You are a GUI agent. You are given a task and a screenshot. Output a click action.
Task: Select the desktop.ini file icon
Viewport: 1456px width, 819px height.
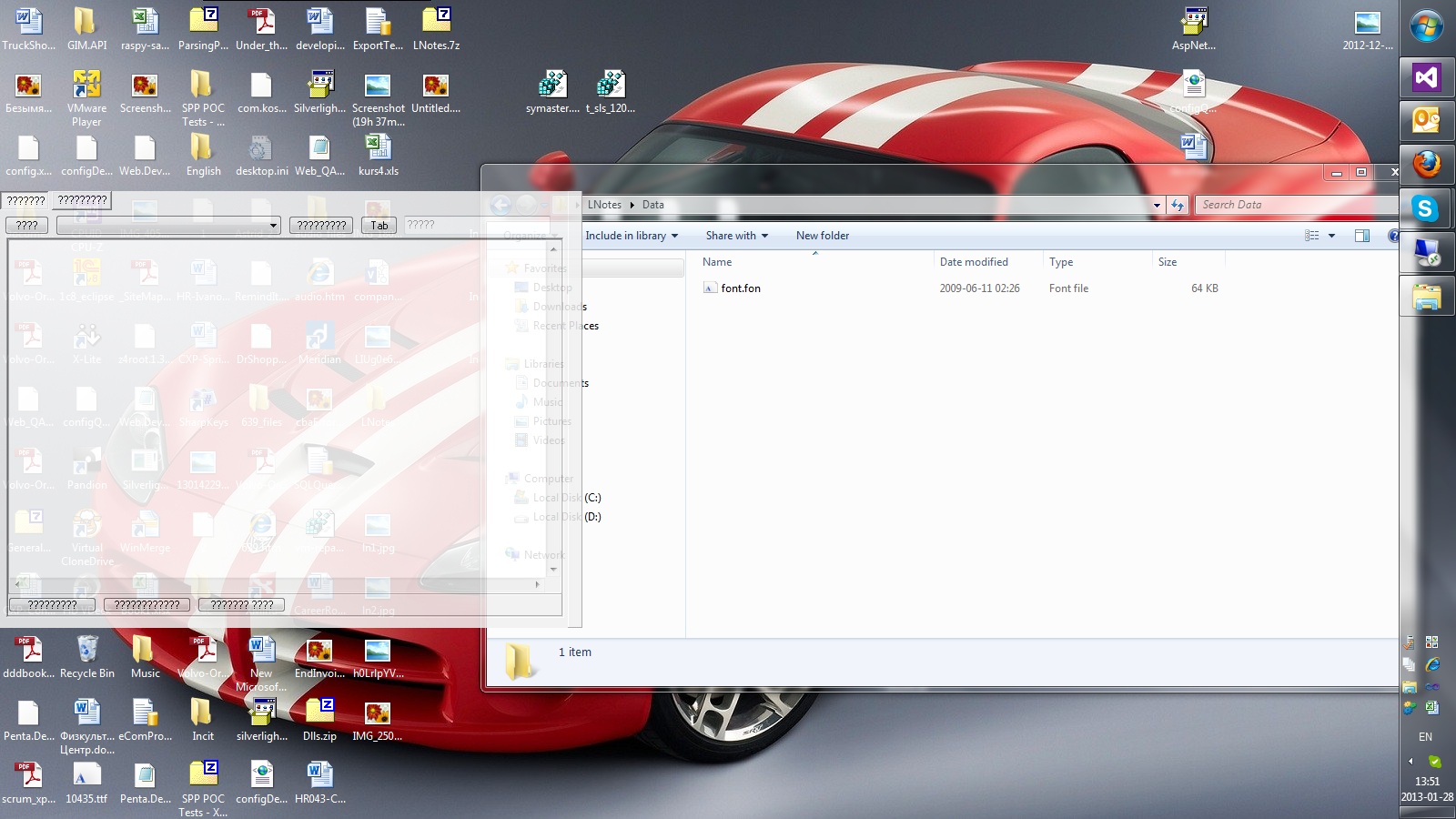(x=261, y=155)
